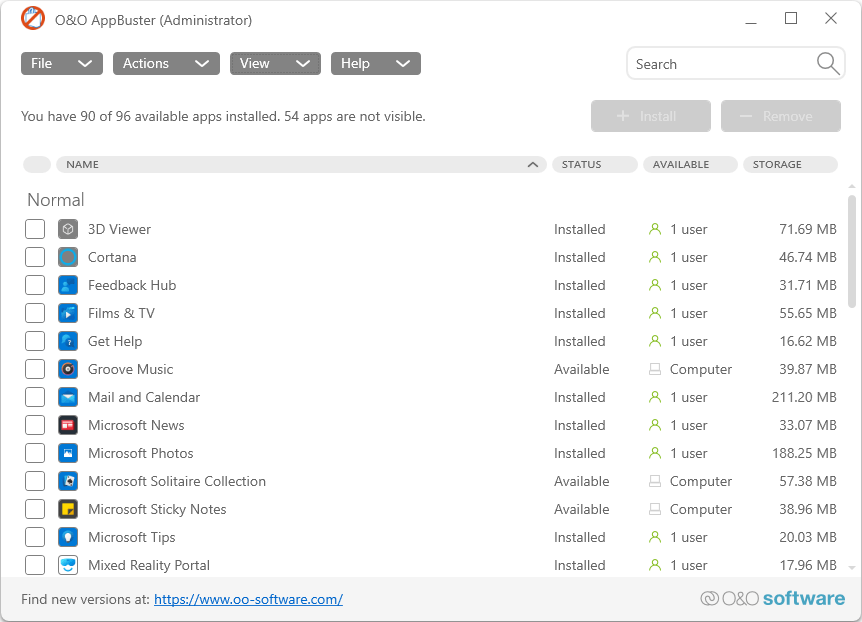
Task: Sort by the STATUS column header
Action: pos(595,164)
